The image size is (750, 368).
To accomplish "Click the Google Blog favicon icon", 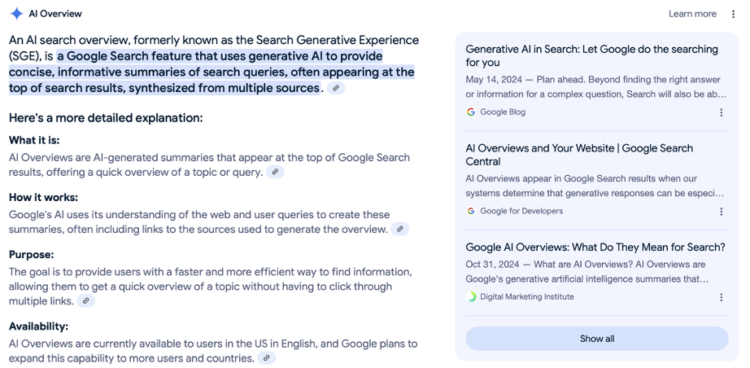I will (x=471, y=112).
